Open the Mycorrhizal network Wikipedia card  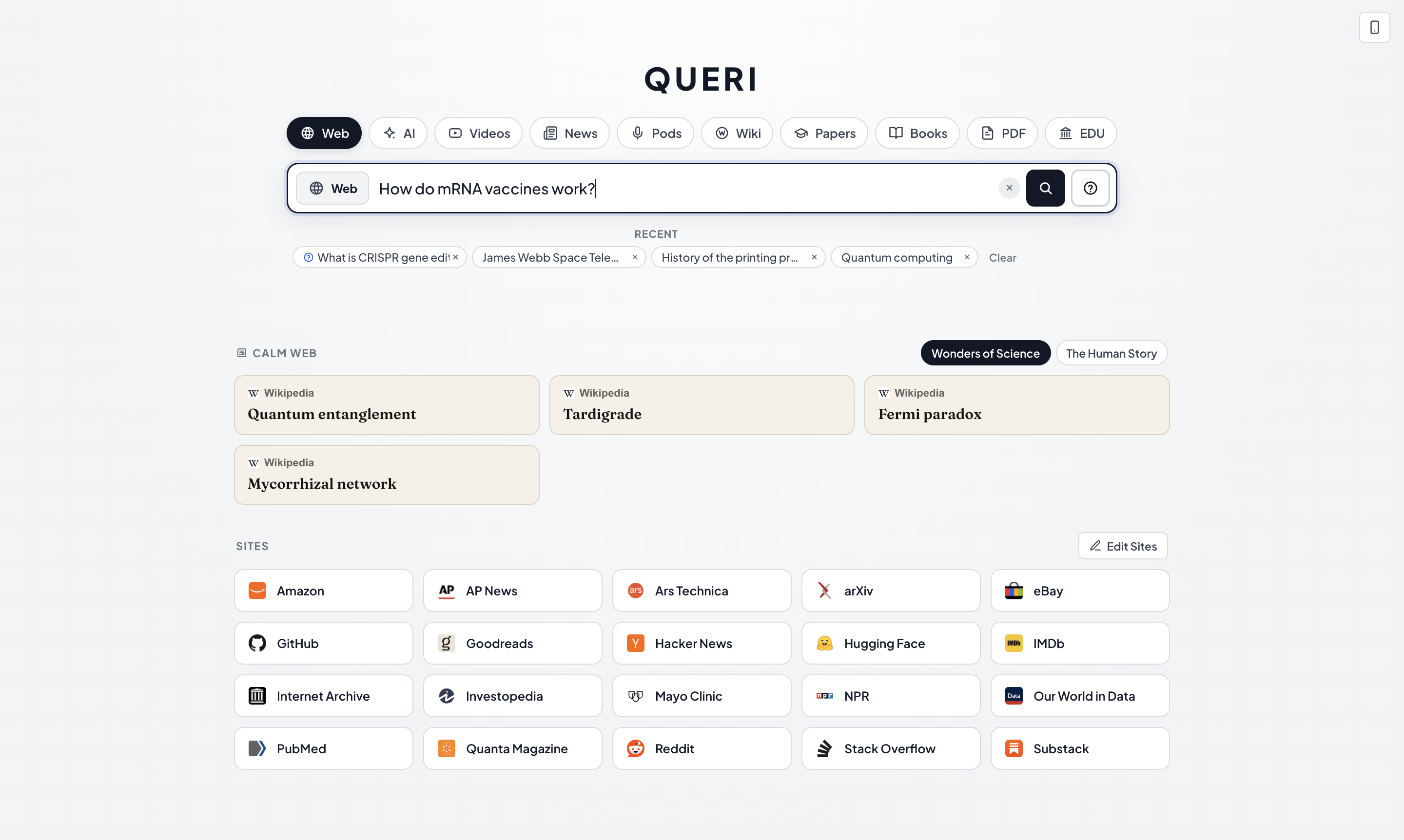tap(386, 475)
